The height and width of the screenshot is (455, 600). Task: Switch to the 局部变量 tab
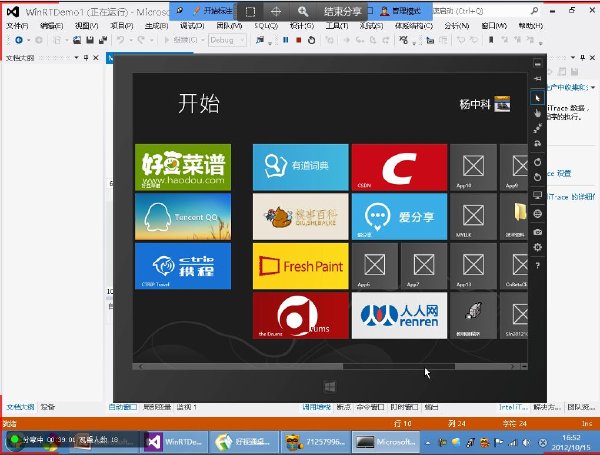tap(157, 407)
